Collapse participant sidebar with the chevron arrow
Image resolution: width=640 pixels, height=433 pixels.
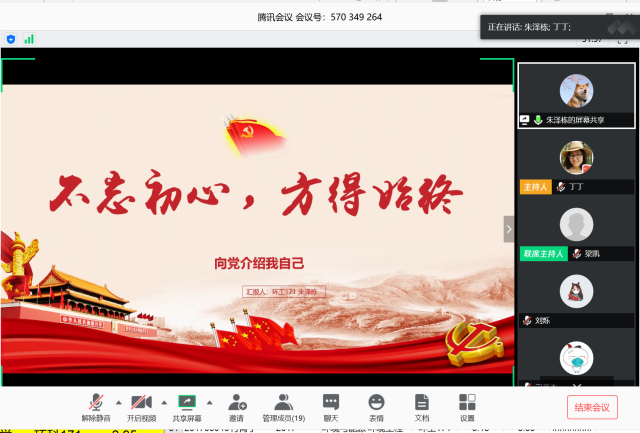[x=508, y=228]
